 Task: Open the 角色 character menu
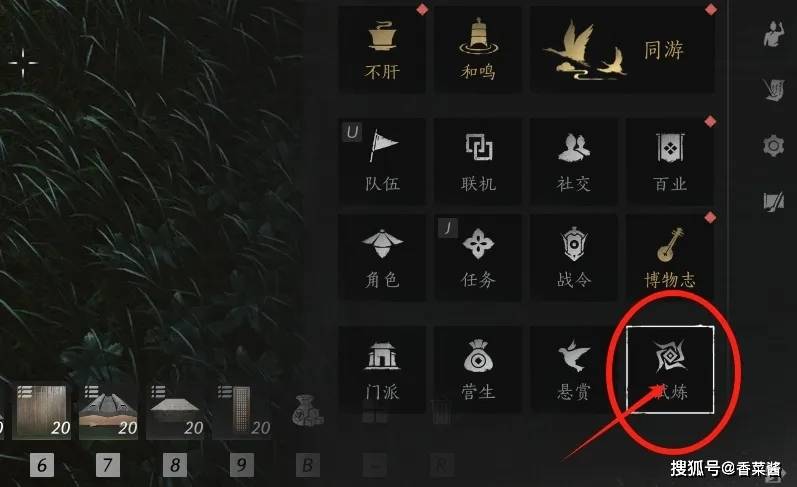coord(382,257)
